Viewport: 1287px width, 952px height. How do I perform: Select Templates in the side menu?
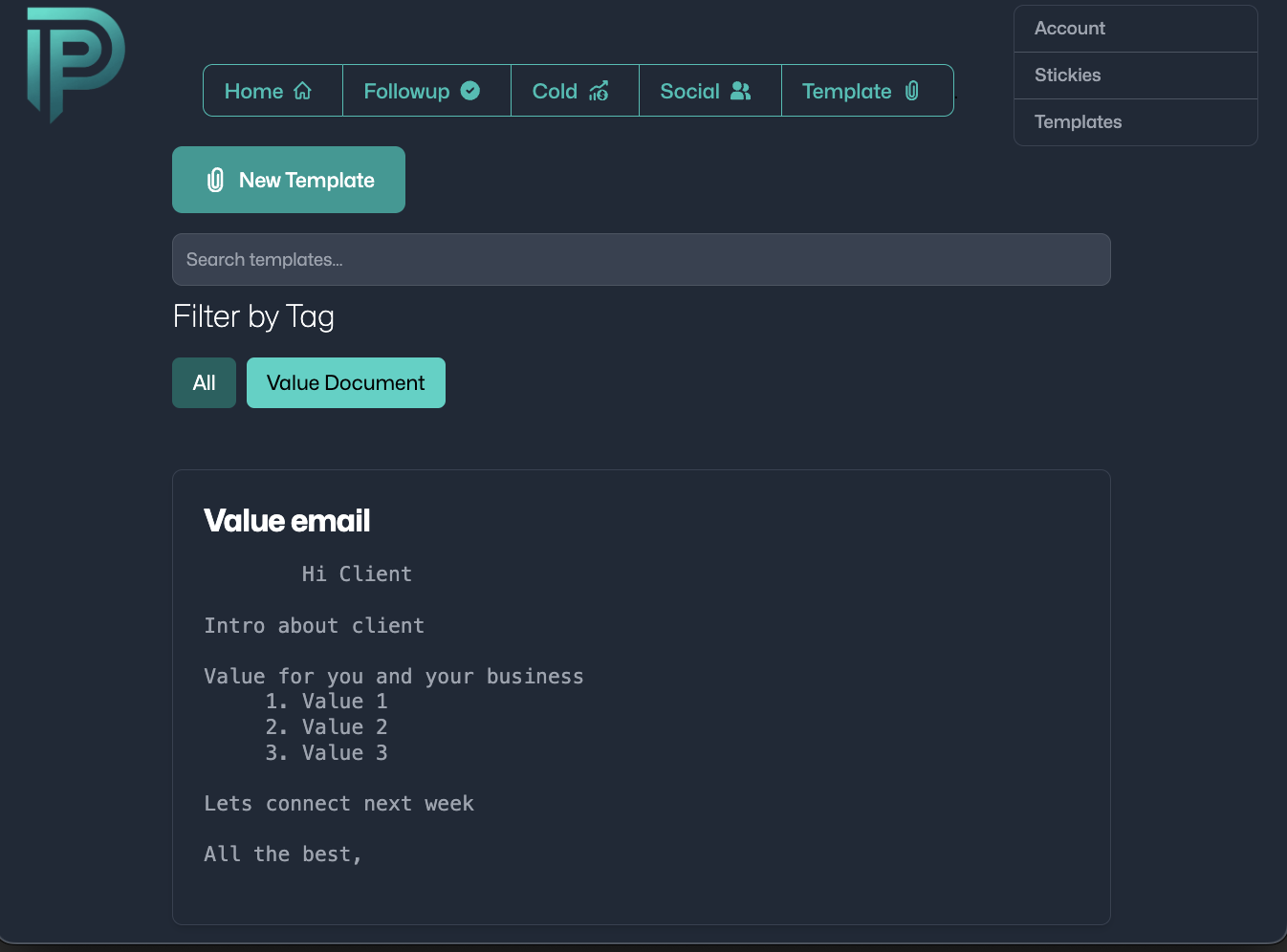point(1078,122)
